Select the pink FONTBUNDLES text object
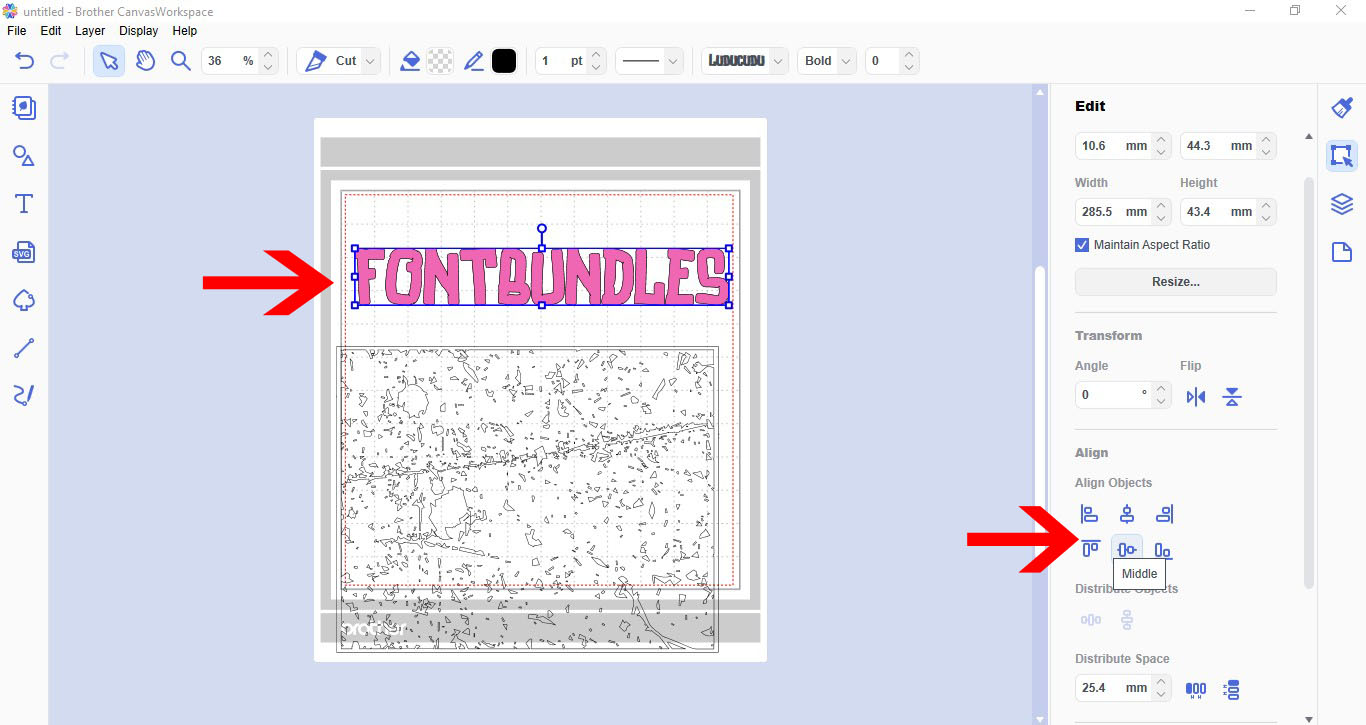 pyautogui.click(x=542, y=277)
